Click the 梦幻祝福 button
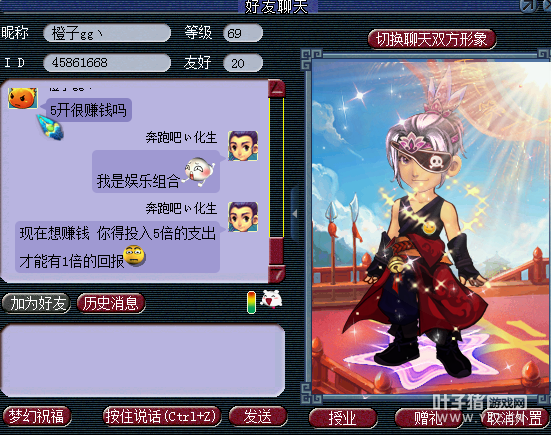This screenshot has width=551, height=435. 37,416
